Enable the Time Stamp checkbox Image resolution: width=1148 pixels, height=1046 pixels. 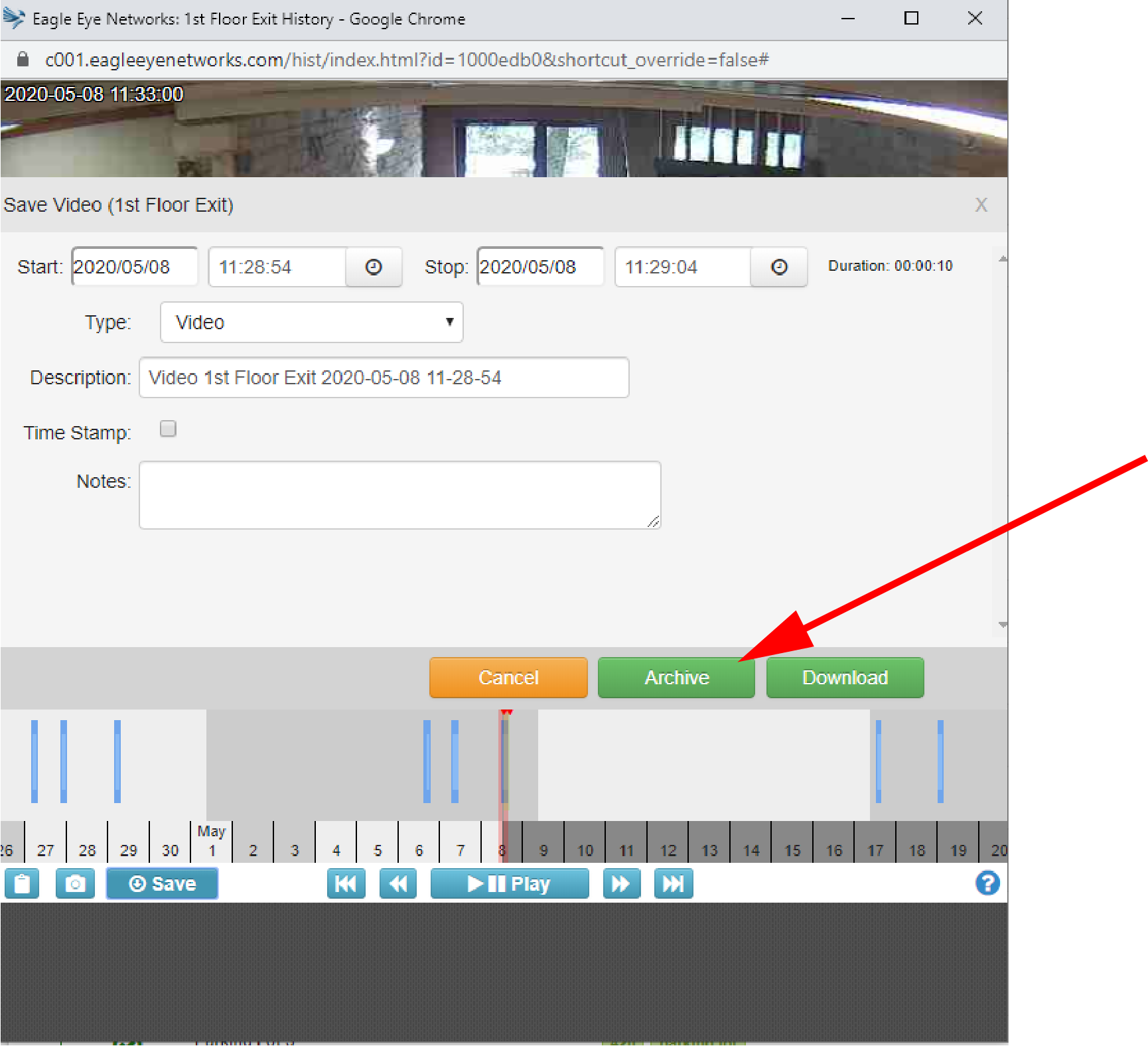pos(169,429)
